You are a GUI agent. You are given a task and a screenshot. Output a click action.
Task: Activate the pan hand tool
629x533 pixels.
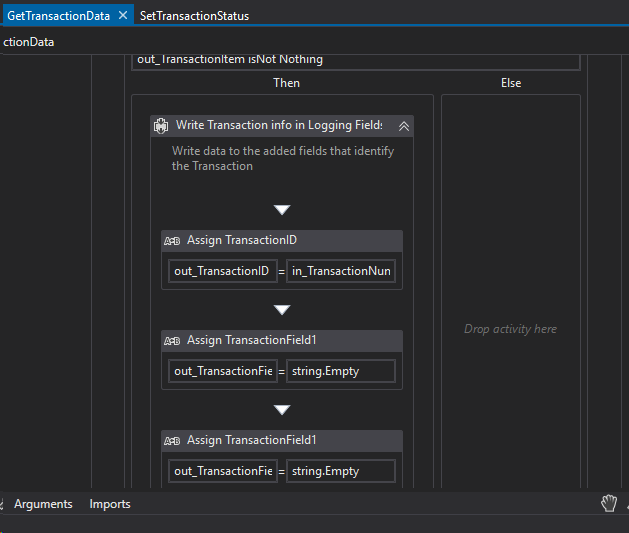pyautogui.click(x=609, y=503)
